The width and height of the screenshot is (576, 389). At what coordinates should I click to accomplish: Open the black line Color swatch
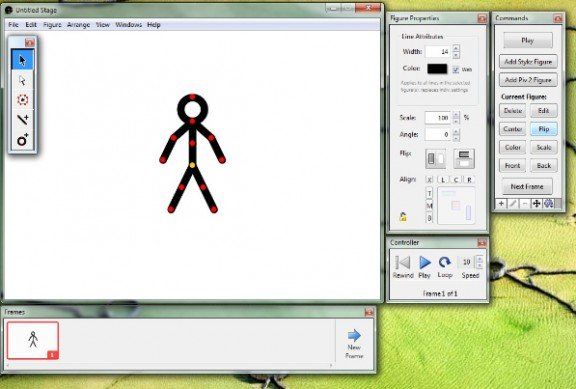437,69
